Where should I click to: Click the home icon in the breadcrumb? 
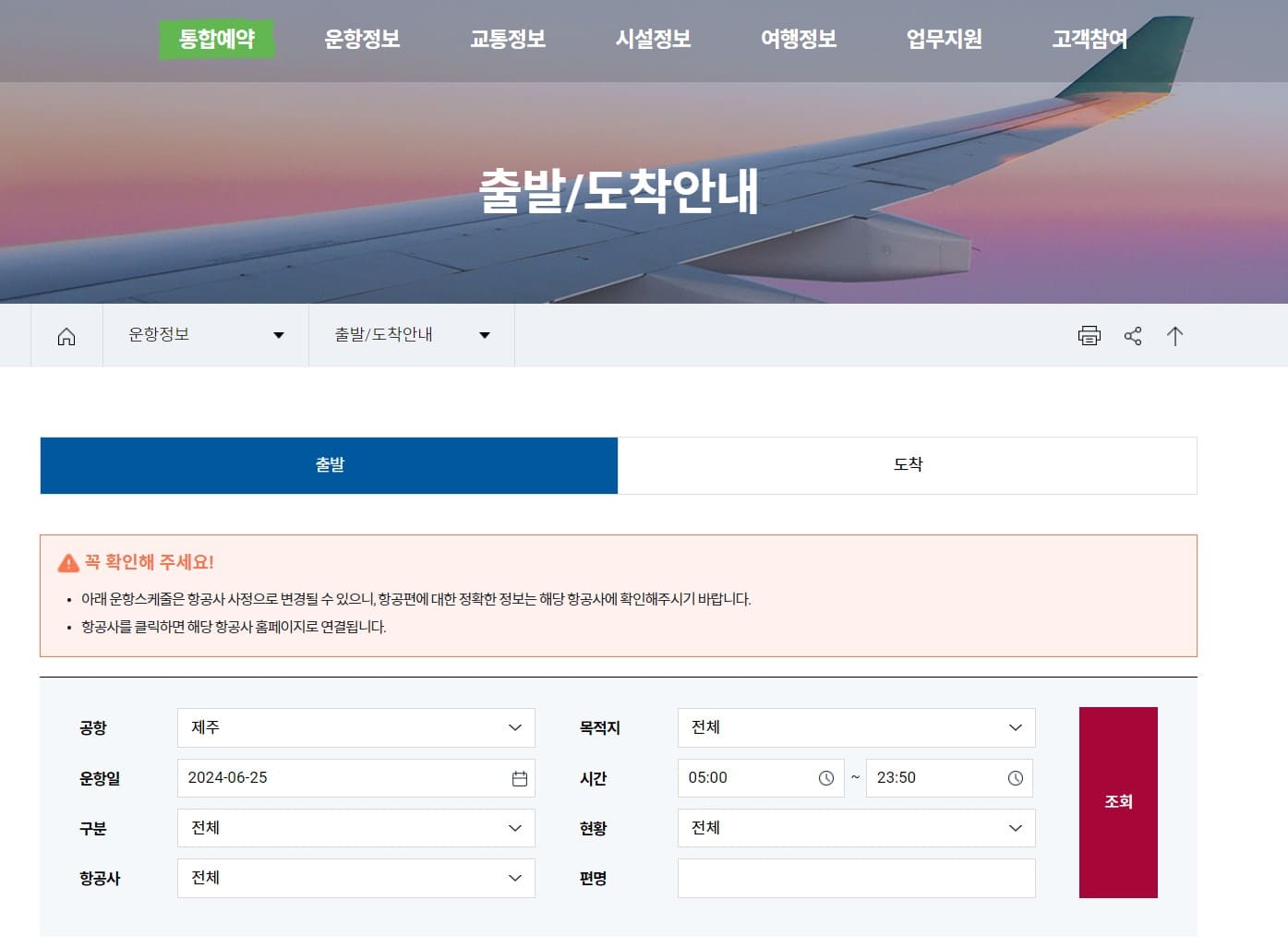coord(66,335)
